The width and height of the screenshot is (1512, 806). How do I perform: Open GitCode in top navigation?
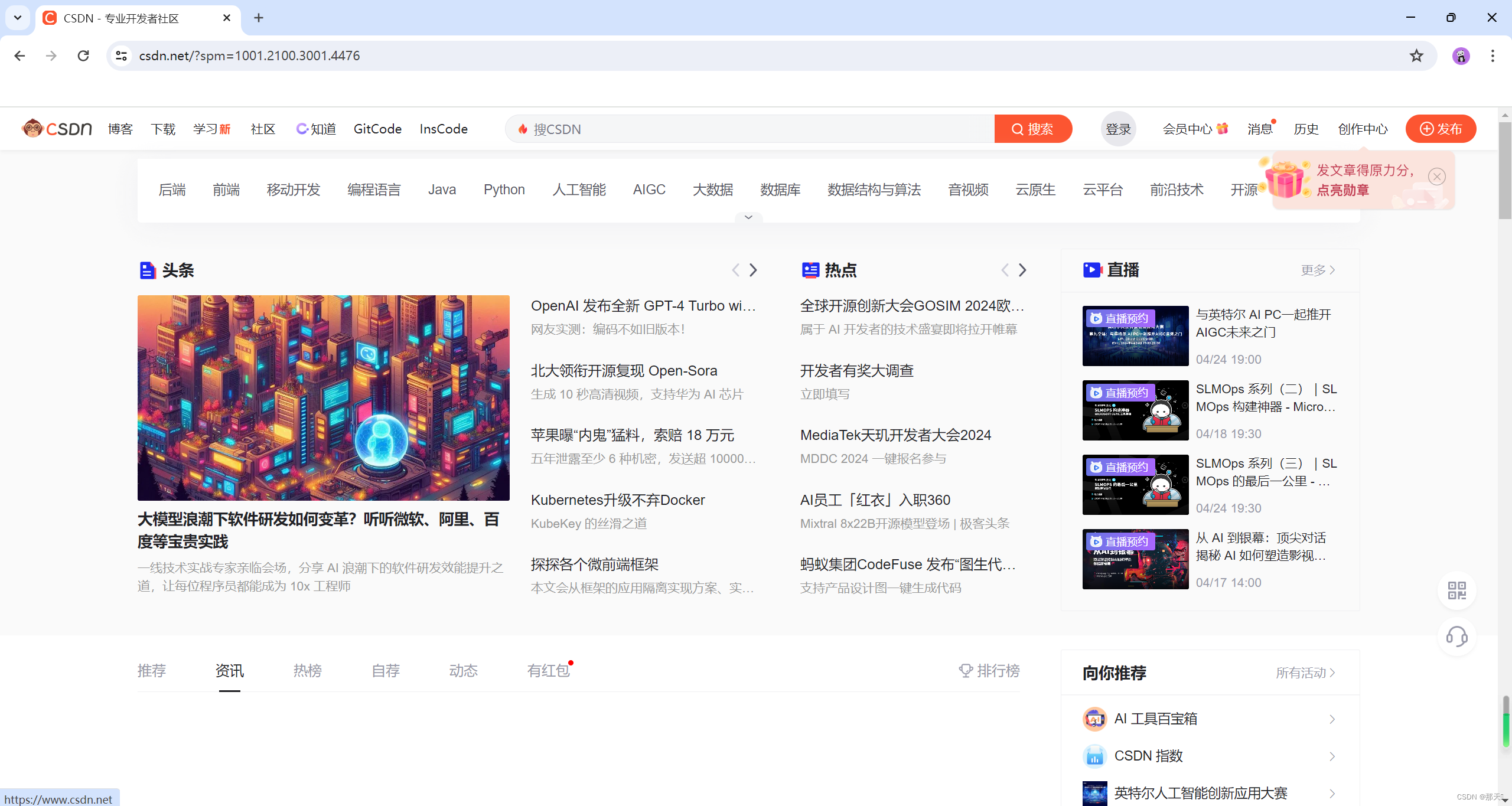(377, 129)
